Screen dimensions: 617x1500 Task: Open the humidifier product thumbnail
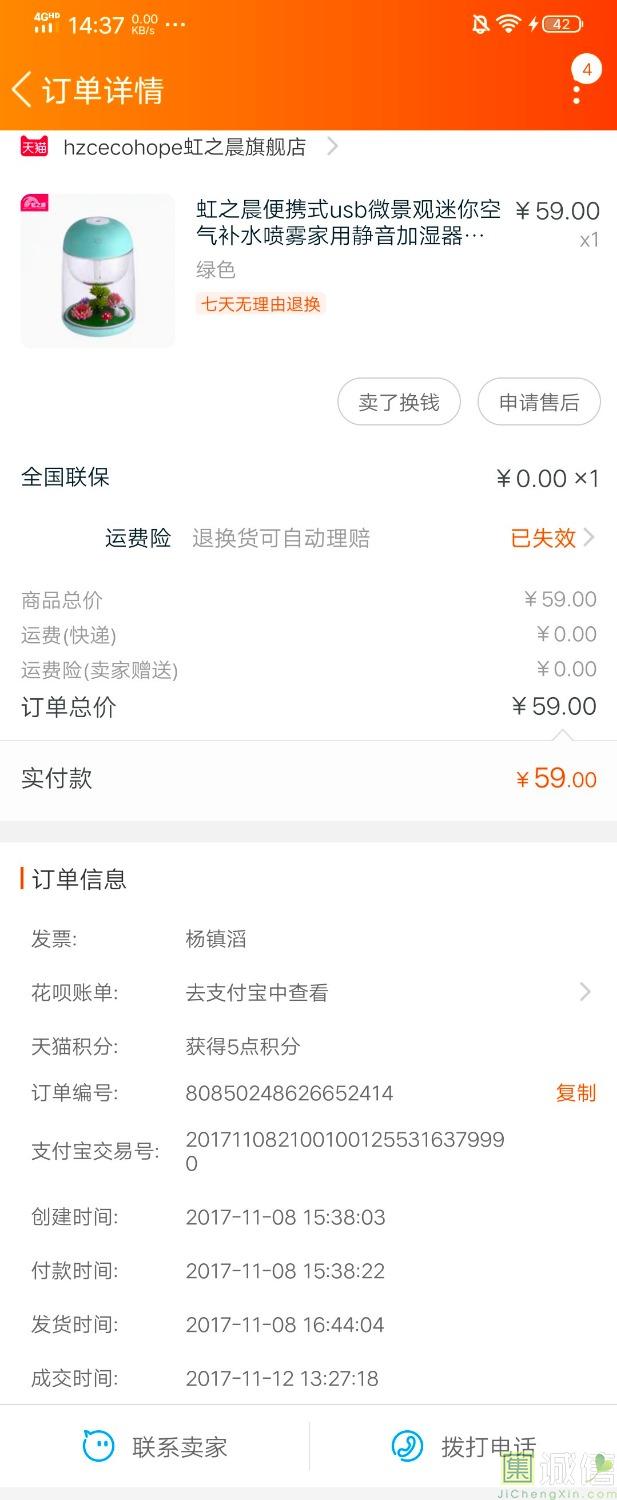[98, 271]
